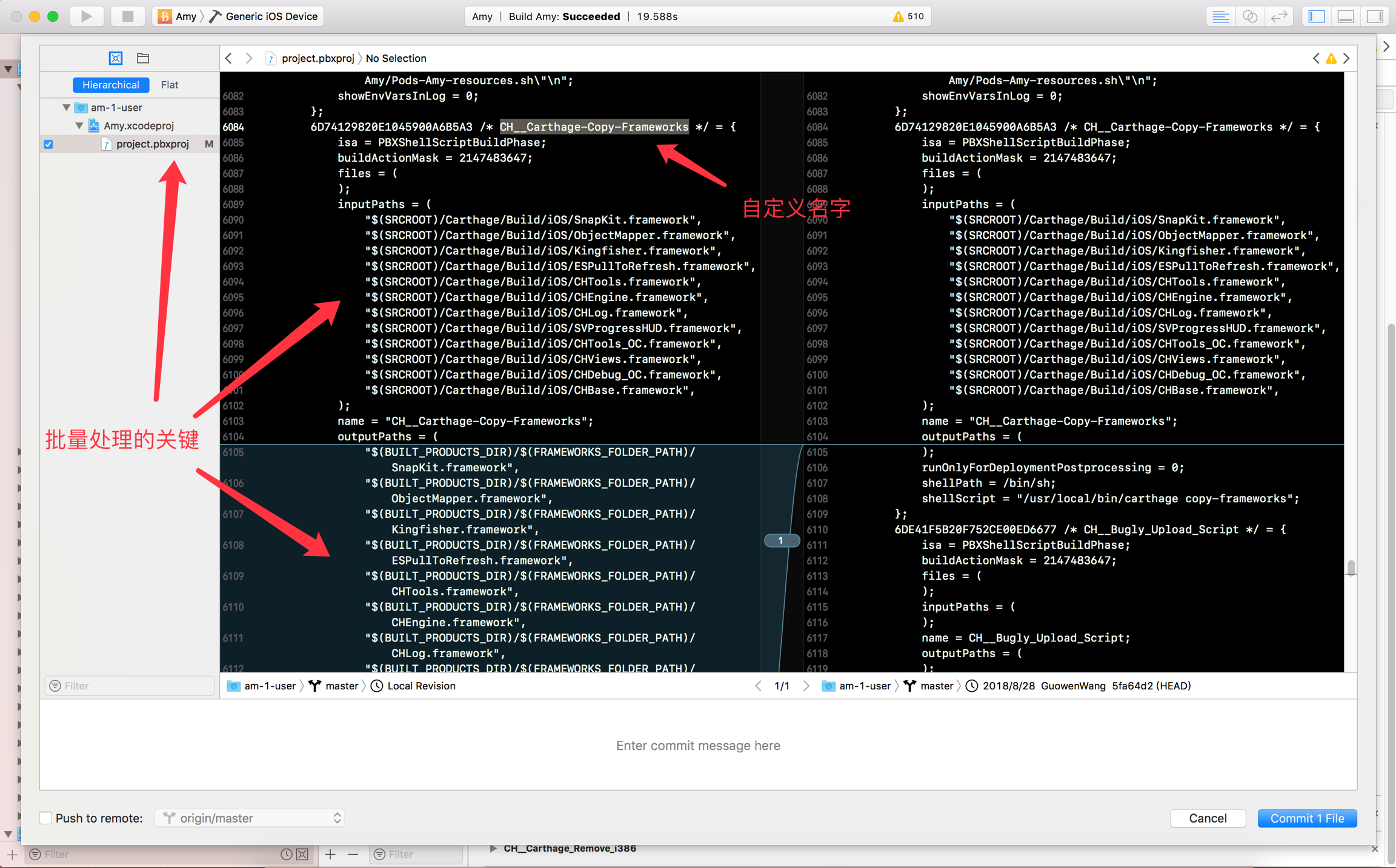Toggle the change 1 discard selector

point(782,540)
